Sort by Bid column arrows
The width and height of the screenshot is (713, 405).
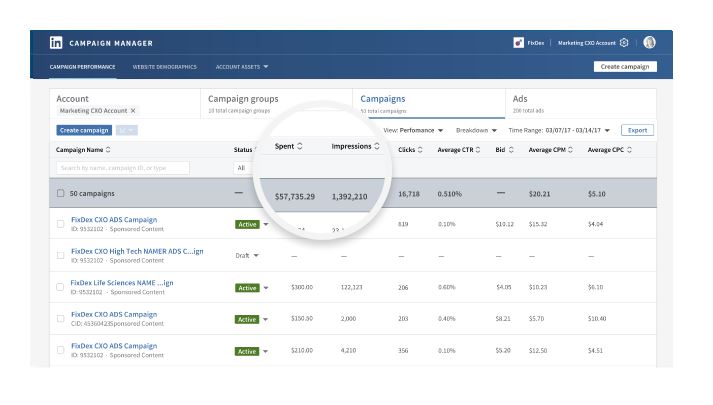[511, 150]
